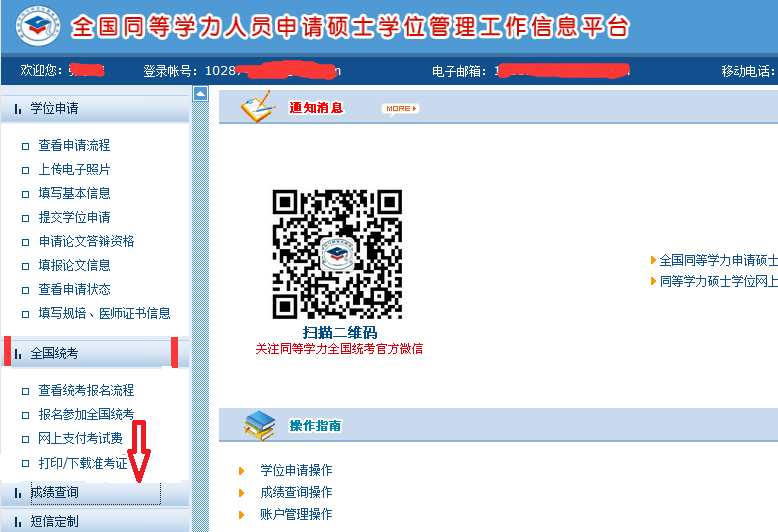The height and width of the screenshot is (532, 778).
Task: Open 申请论文答辩资格 link
Action: click(86, 242)
